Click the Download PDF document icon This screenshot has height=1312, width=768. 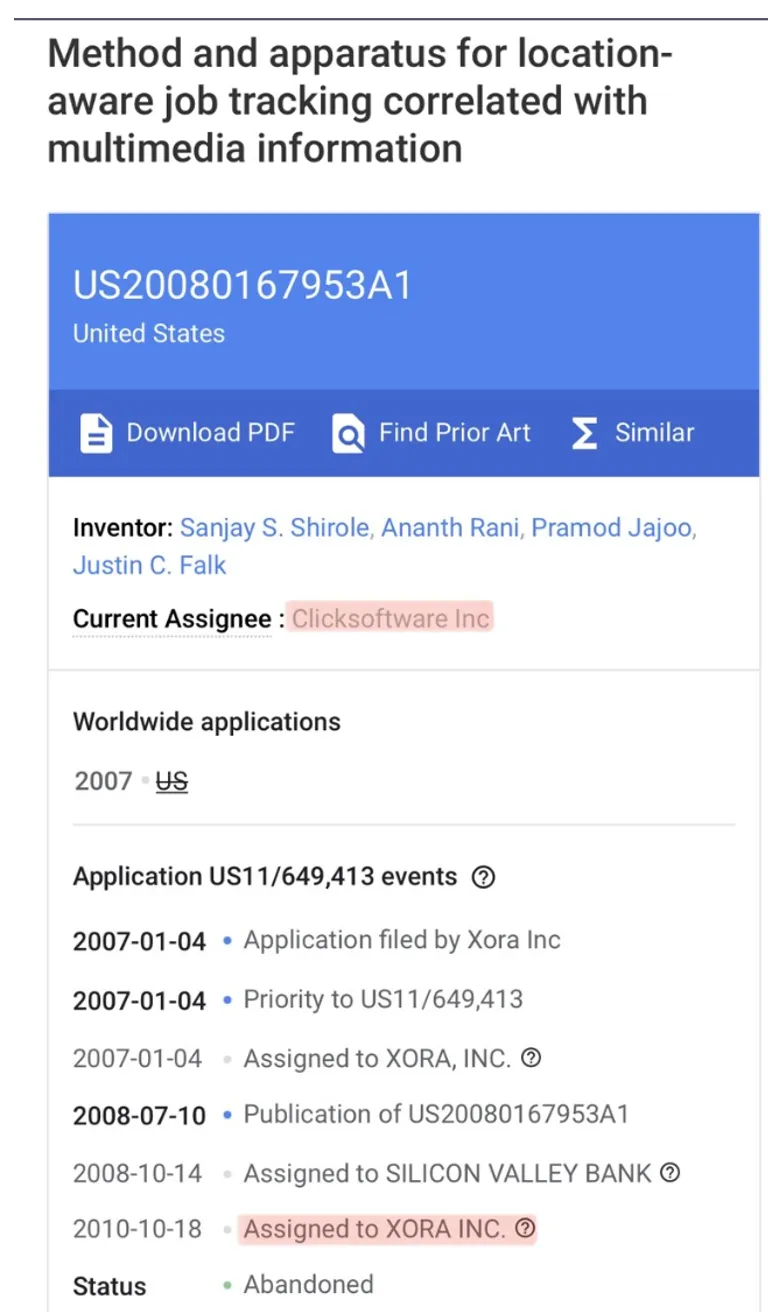pos(96,433)
